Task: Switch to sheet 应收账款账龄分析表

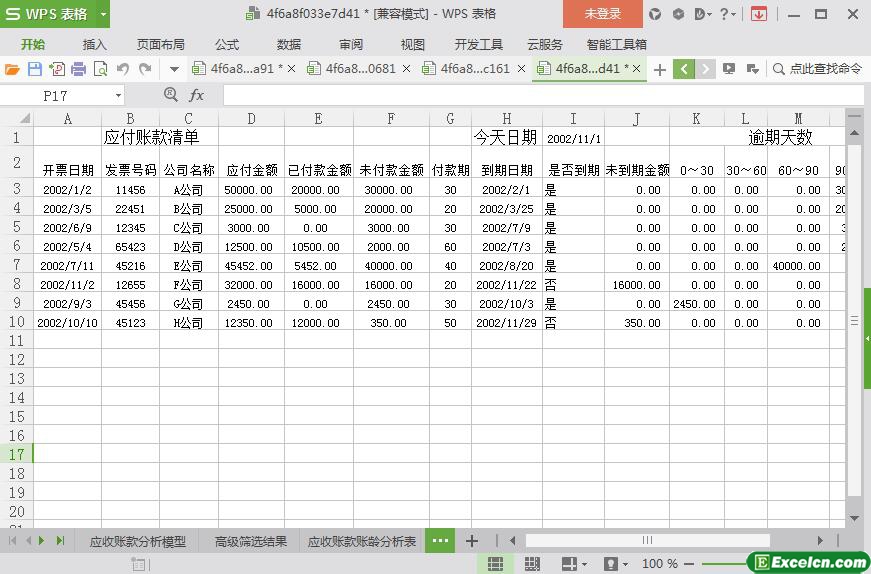Action: tap(362, 541)
